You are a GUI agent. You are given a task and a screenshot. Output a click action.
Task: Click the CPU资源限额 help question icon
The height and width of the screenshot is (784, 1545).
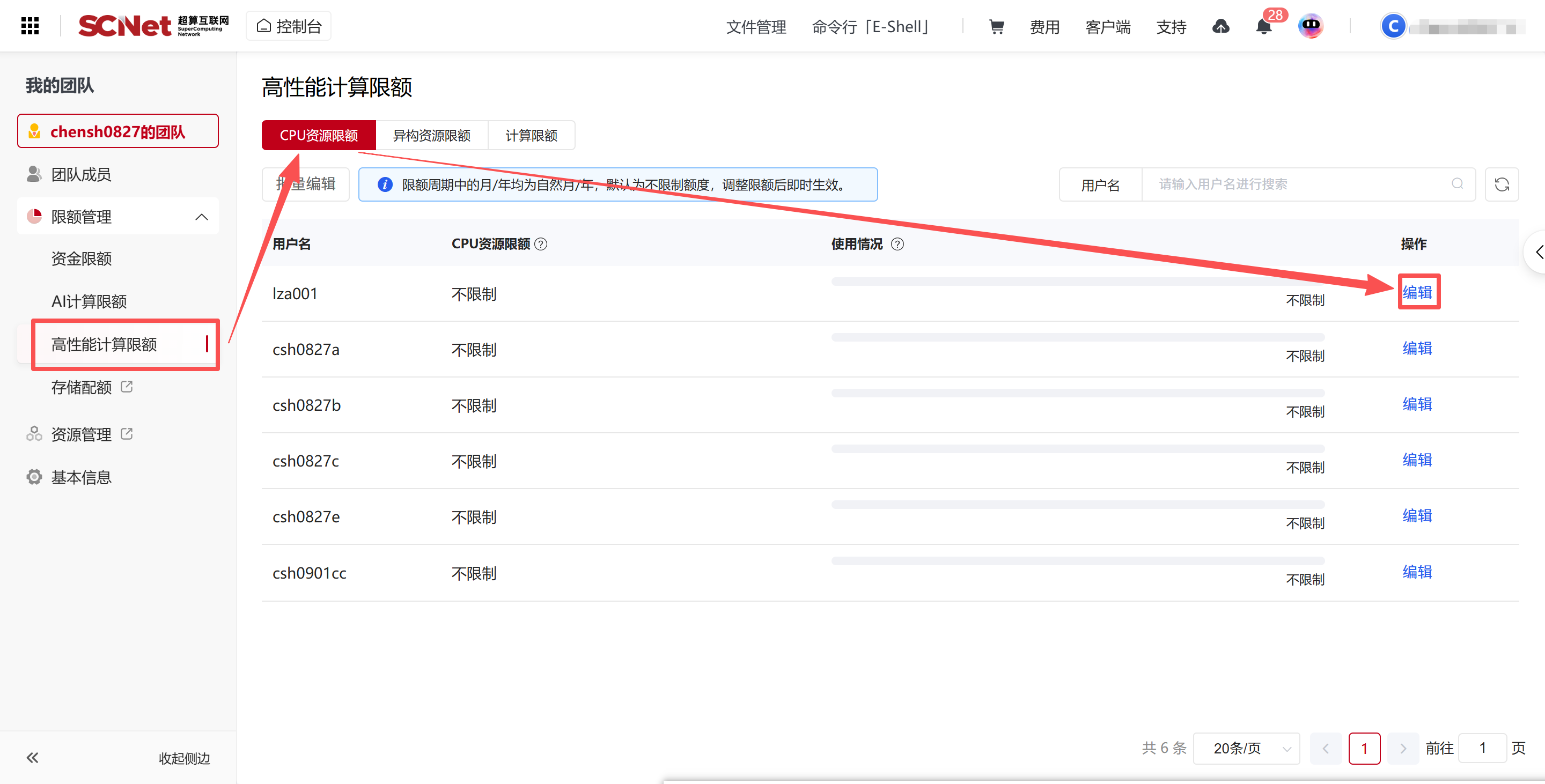(541, 244)
